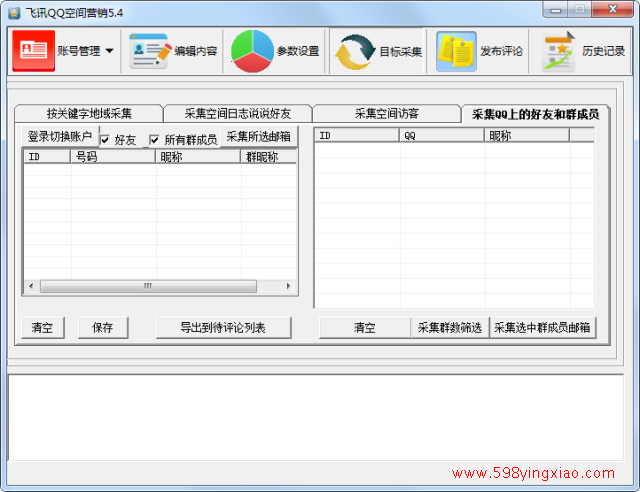Click the right panel 清空 button
The height and width of the screenshot is (492, 640).
point(365,327)
